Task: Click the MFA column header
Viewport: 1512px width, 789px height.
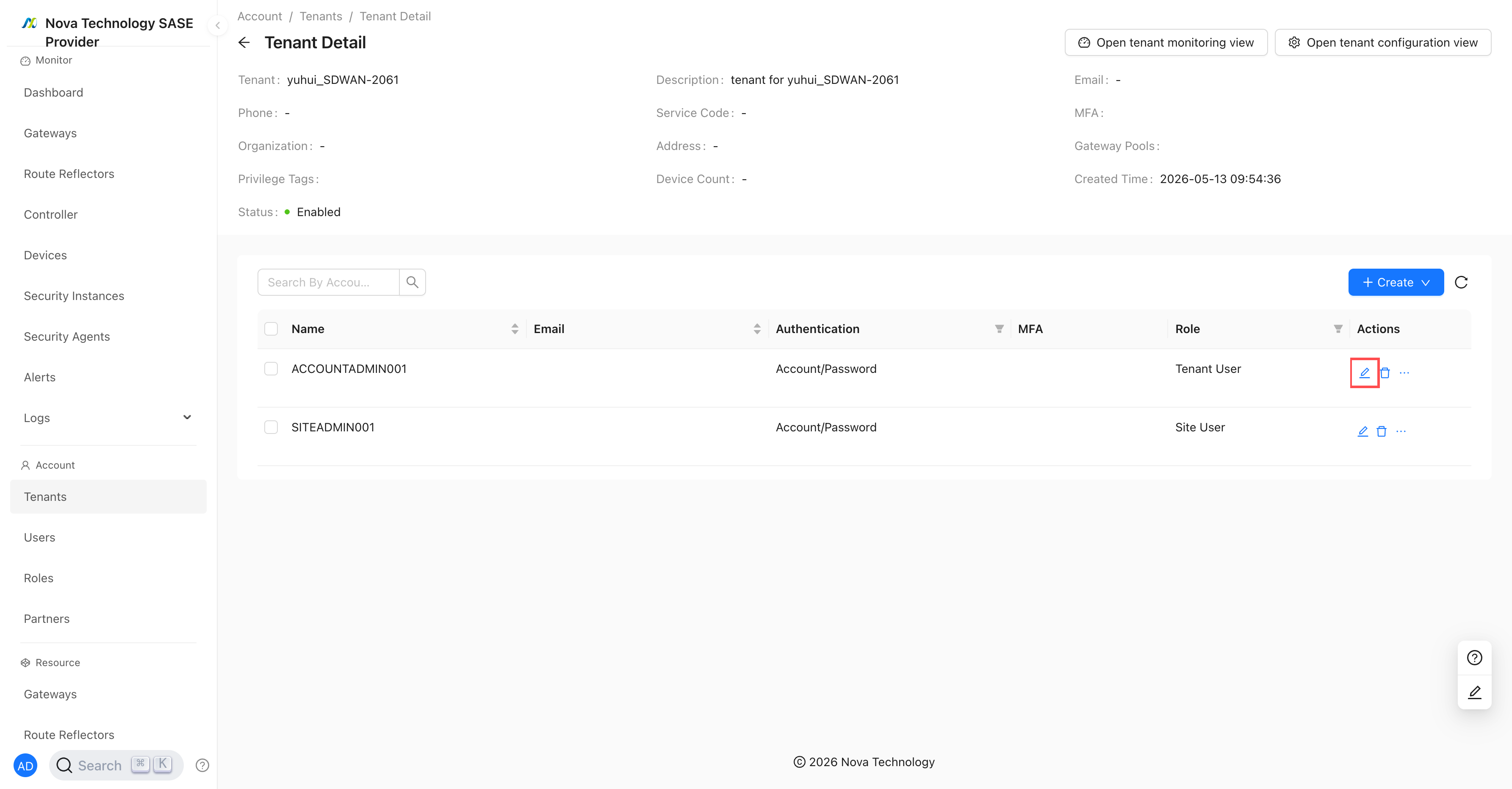Action: (x=1030, y=329)
